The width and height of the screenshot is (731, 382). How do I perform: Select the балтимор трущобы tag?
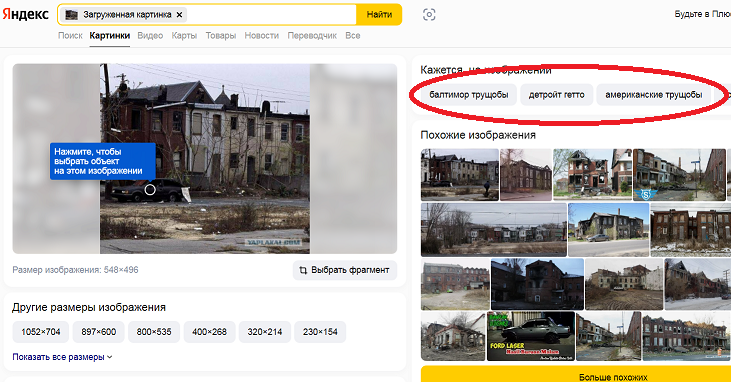469,95
